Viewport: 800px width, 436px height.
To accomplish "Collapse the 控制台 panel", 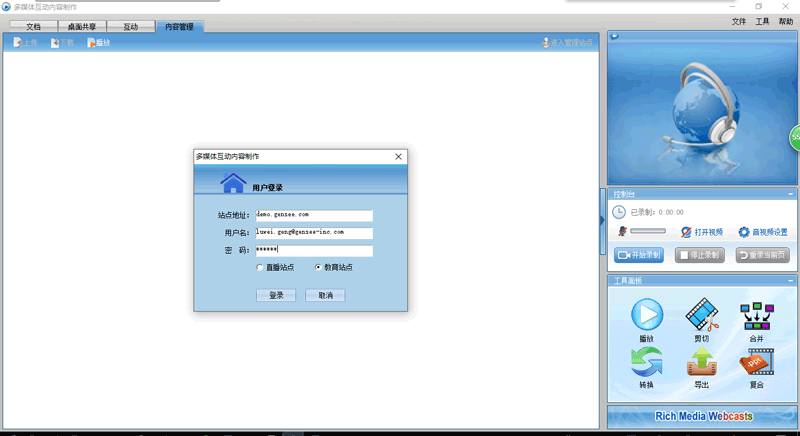I will tap(790, 194).
